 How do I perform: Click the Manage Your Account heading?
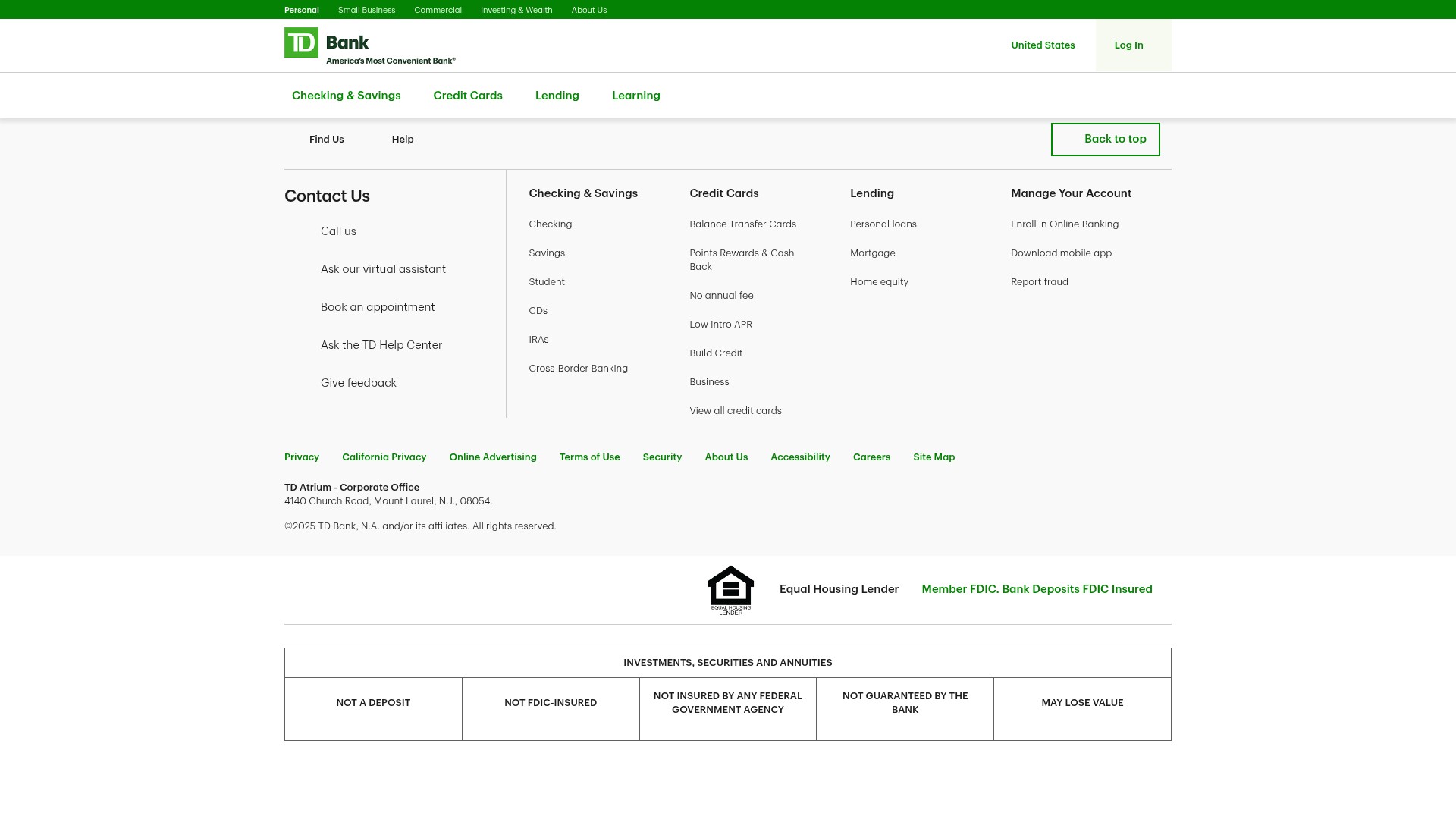[1071, 193]
